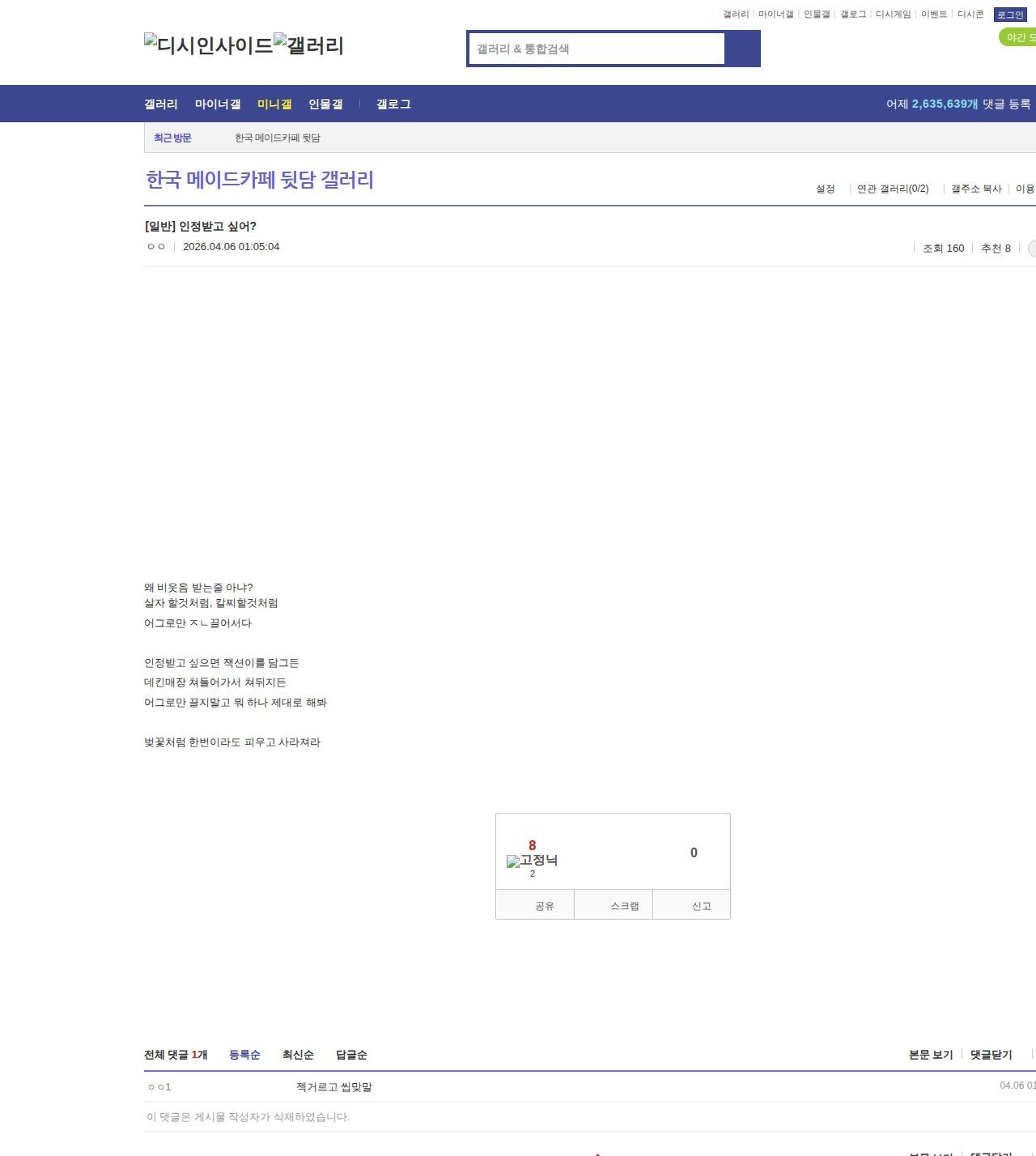Click the line 어그로만 끌지말고 뭐 하나 제대로 해봐

[x=236, y=703]
